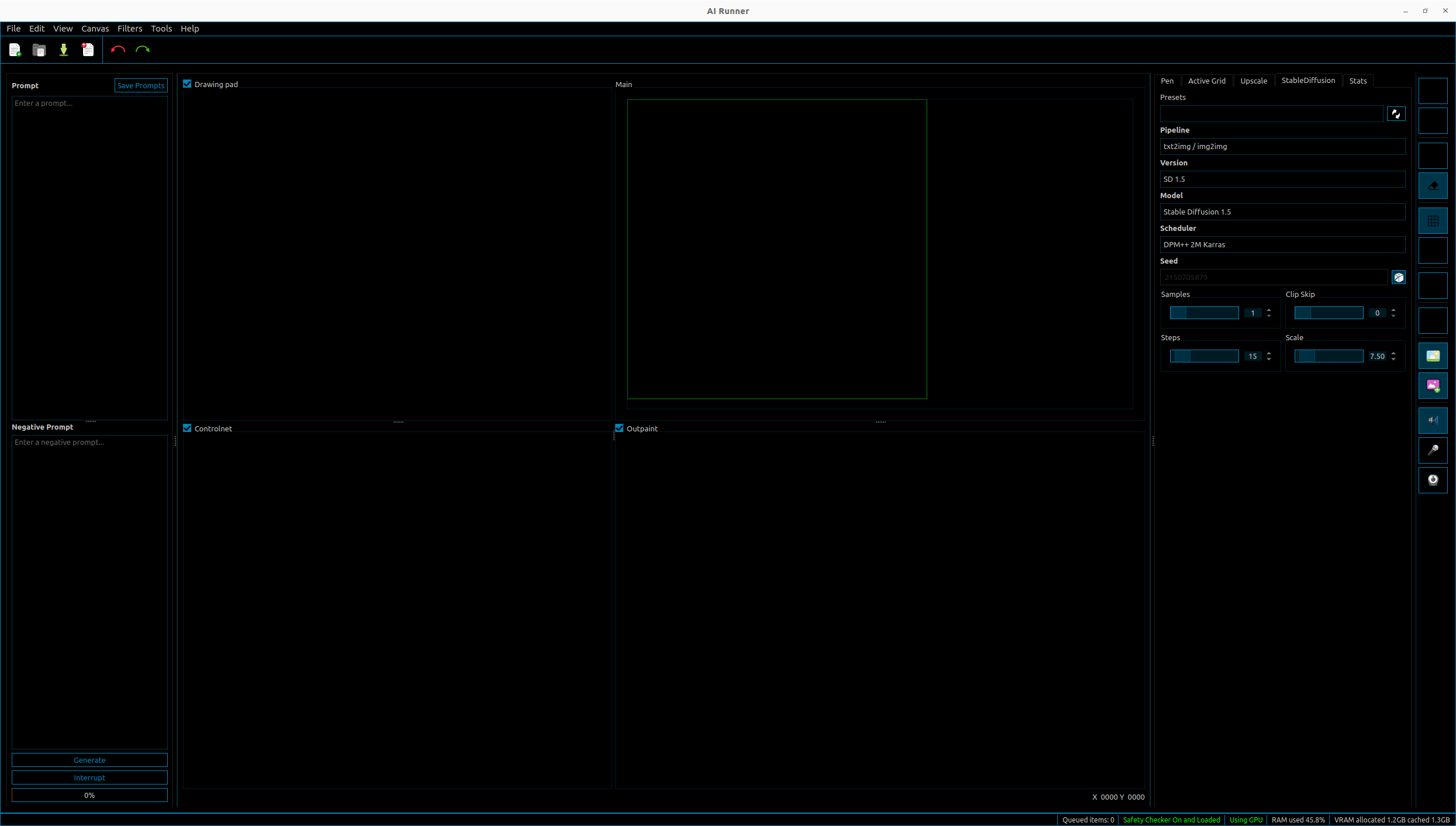Toggle the Drawing pad checkbox
This screenshot has height=826, width=1456.
pyautogui.click(x=188, y=84)
